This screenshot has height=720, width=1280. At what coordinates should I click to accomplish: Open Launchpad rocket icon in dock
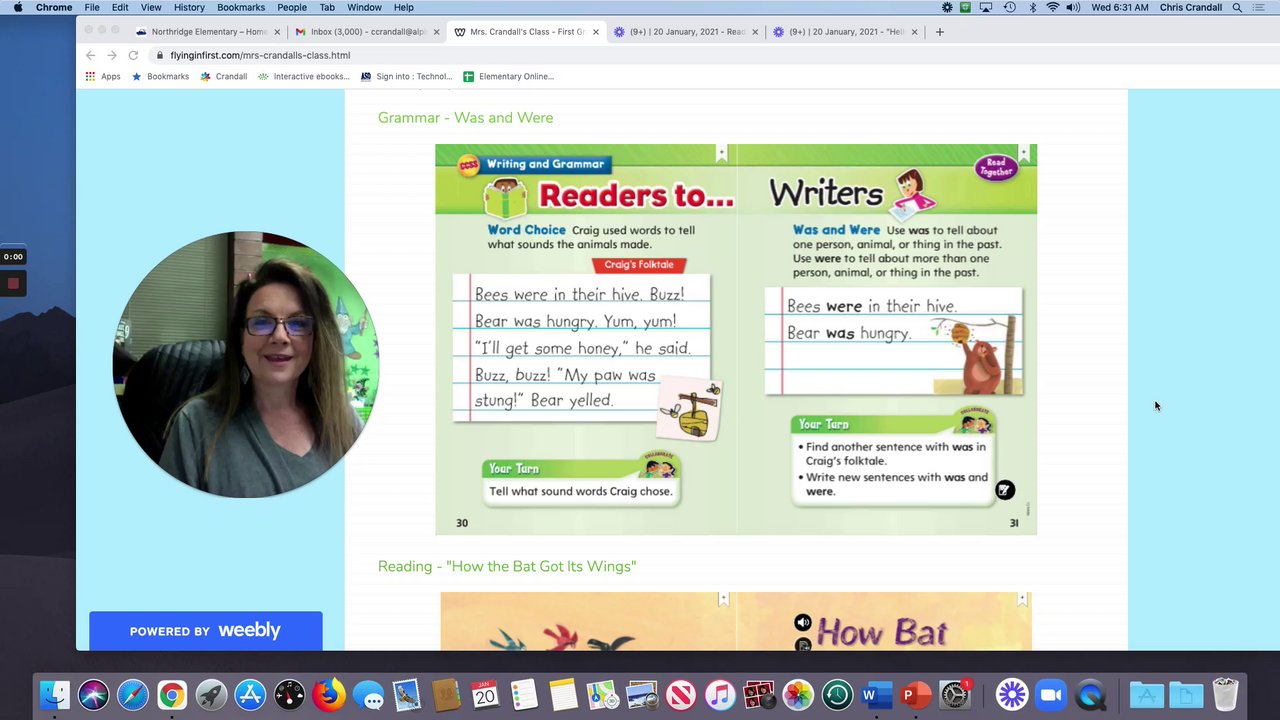click(211, 694)
